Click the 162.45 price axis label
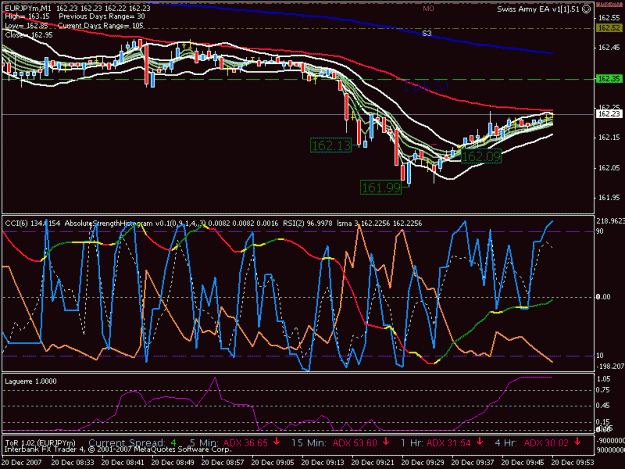Viewport: 625px width, 469px height. pos(609,48)
